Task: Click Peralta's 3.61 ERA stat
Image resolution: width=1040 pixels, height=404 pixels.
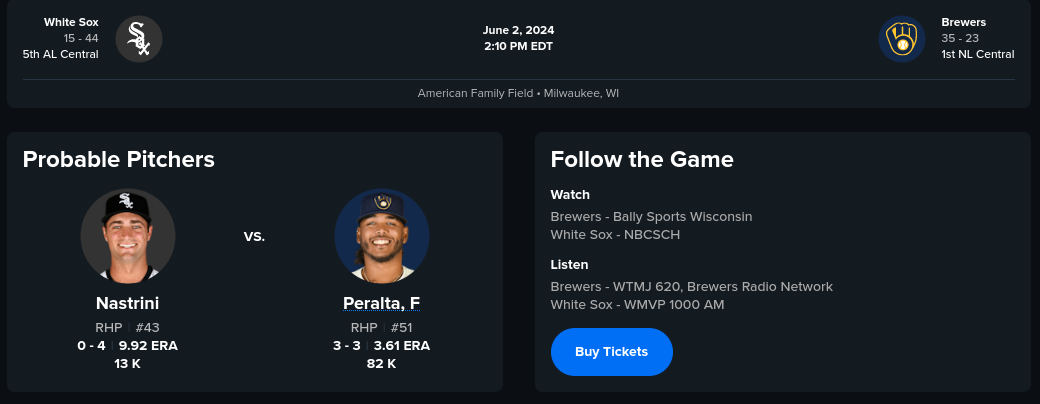Action: pos(402,346)
